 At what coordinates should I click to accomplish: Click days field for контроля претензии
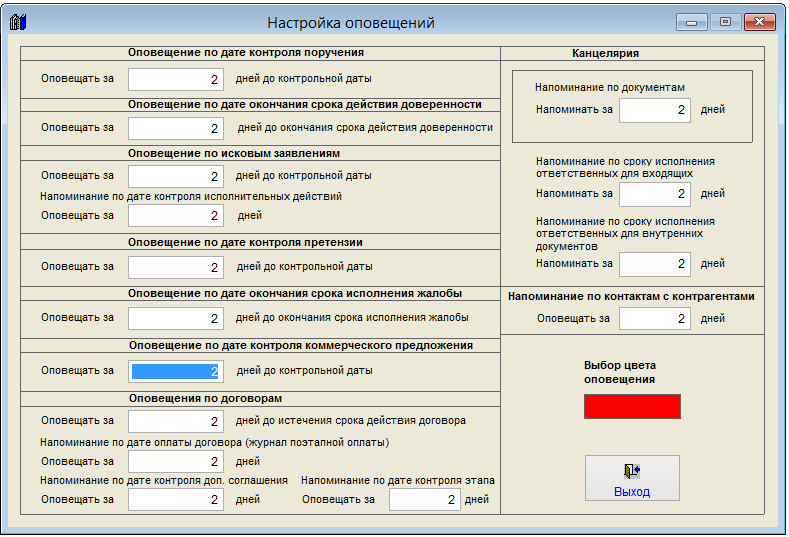click(x=176, y=267)
